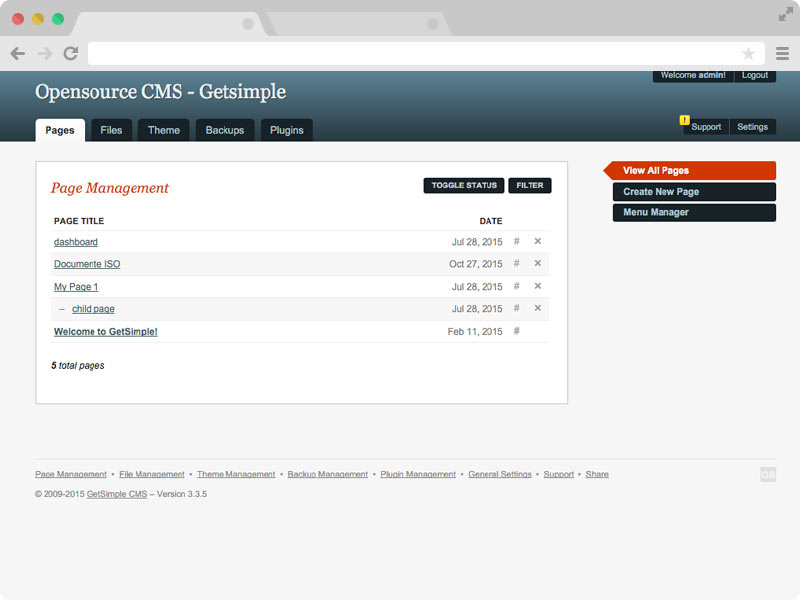Select View All Pages in sidebar

tap(690, 171)
